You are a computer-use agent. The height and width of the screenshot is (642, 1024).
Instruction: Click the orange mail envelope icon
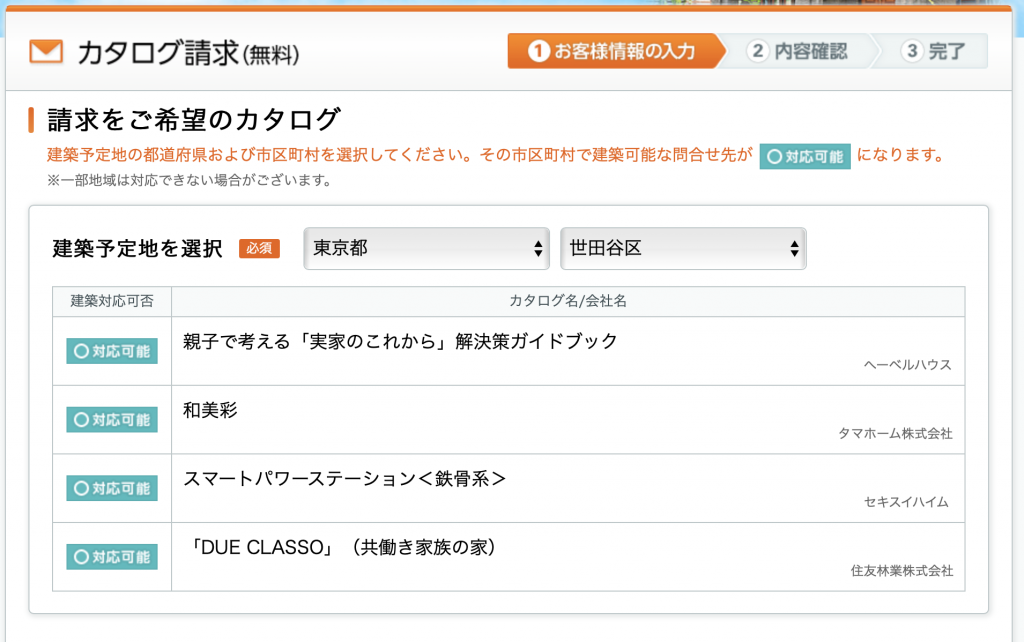[46, 52]
